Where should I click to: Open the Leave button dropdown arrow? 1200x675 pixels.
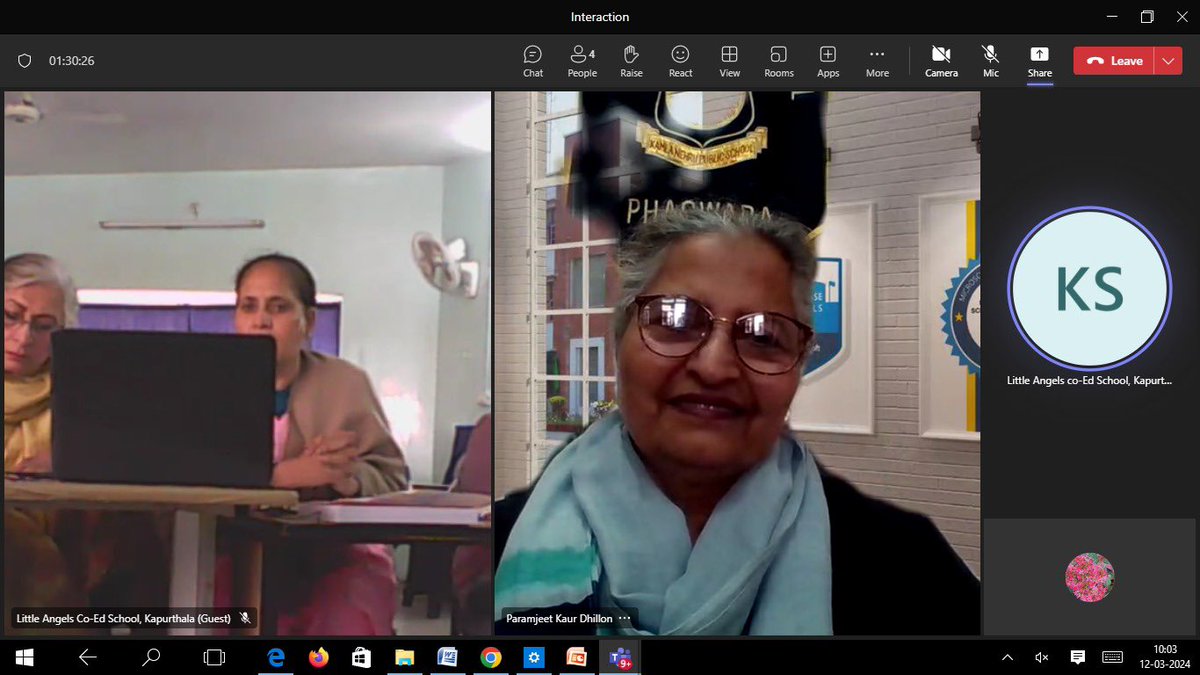coord(1168,60)
